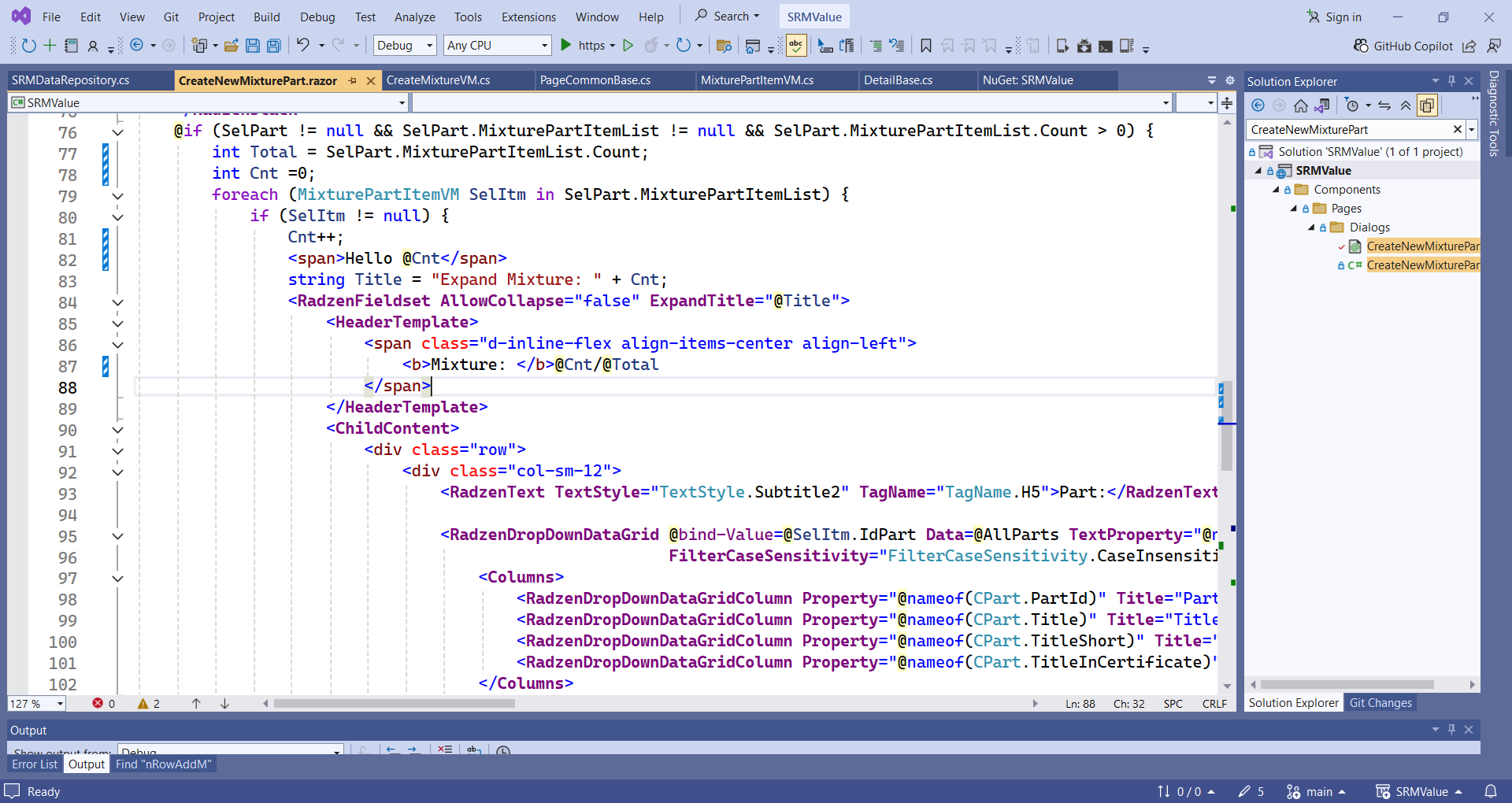
Task: Click Start Without Debugging outline play icon
Action: 628,46
